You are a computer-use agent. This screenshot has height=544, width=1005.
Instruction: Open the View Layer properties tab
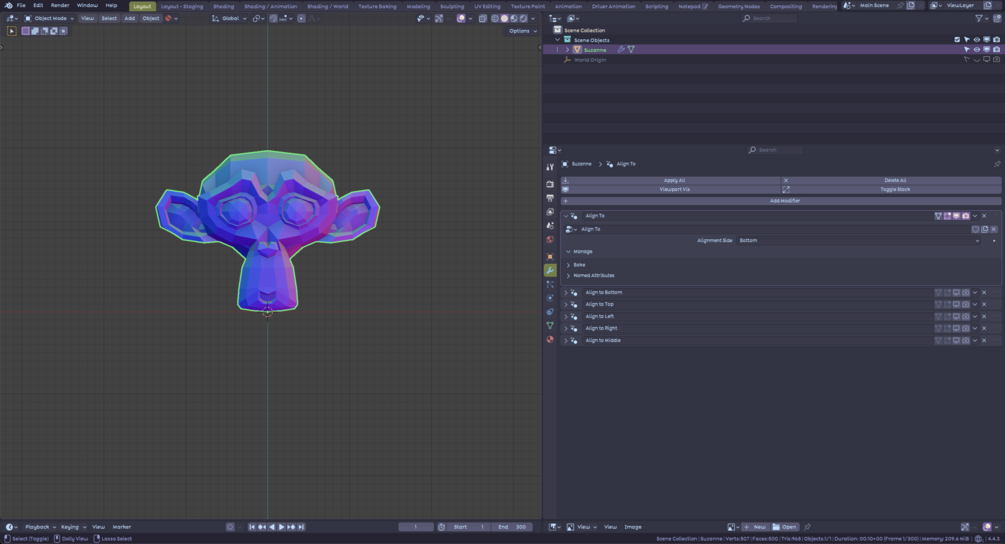click(x=550, y=211)
